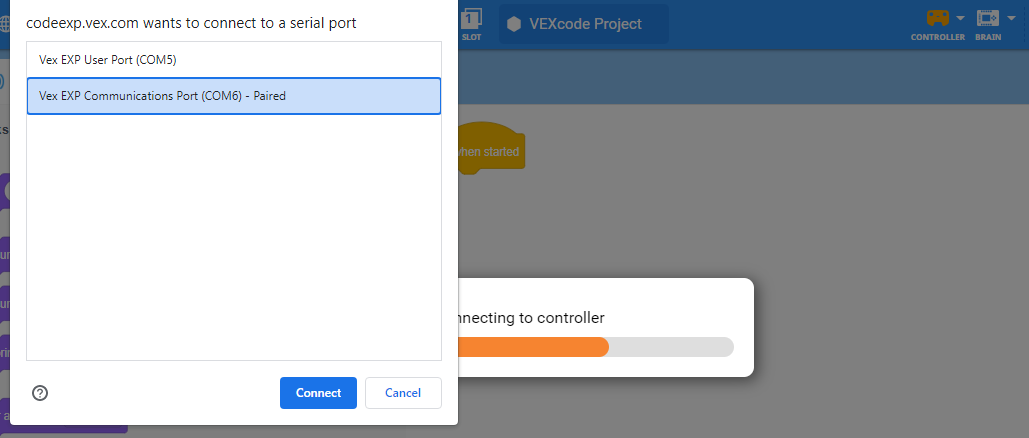Viewport: 1029px width, 438px height.
Task: Expand the dropdown arrow next to Brain
Action: tap(1010, 18)
